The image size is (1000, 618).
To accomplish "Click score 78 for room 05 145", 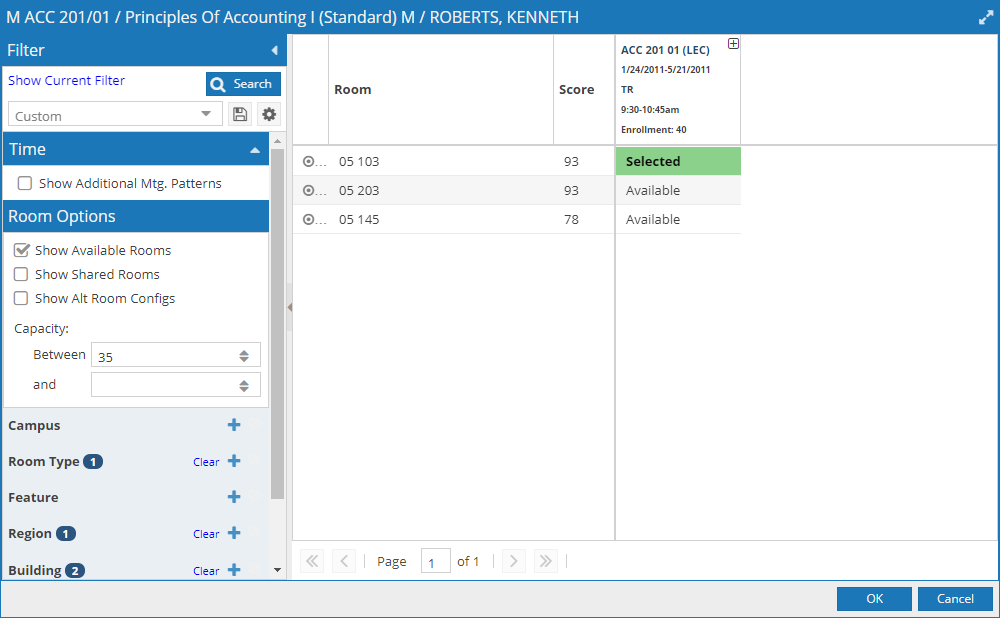I will (x=571, y=219).
